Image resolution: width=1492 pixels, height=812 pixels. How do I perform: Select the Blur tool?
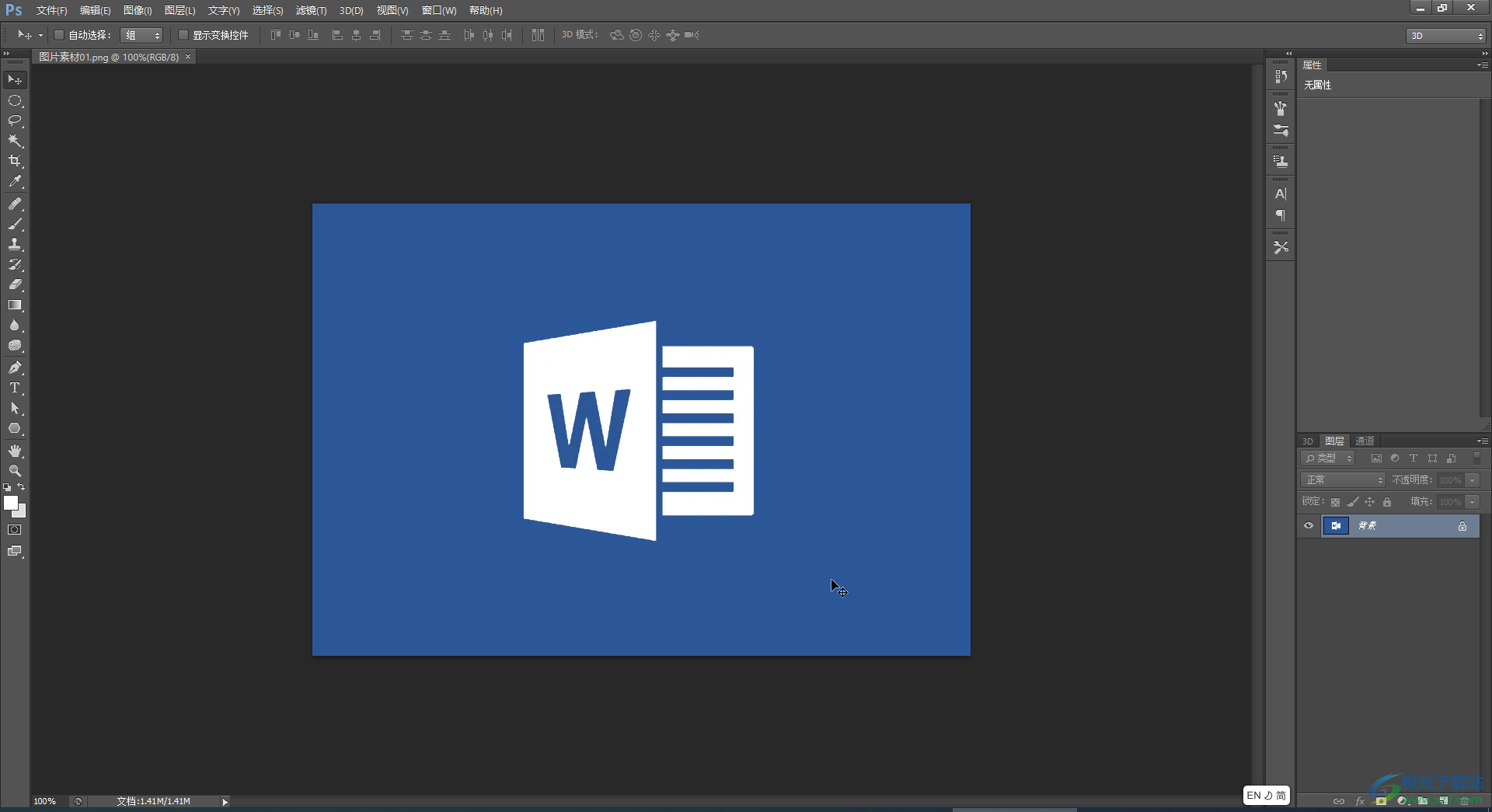click(15, 325)
